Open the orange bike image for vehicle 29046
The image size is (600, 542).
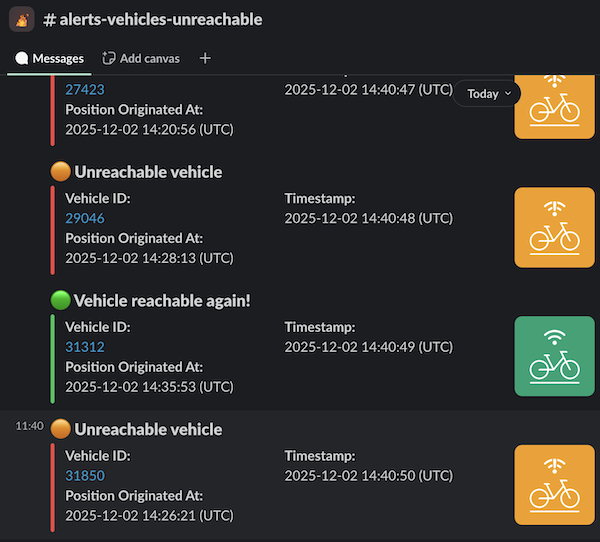point(554,227)
